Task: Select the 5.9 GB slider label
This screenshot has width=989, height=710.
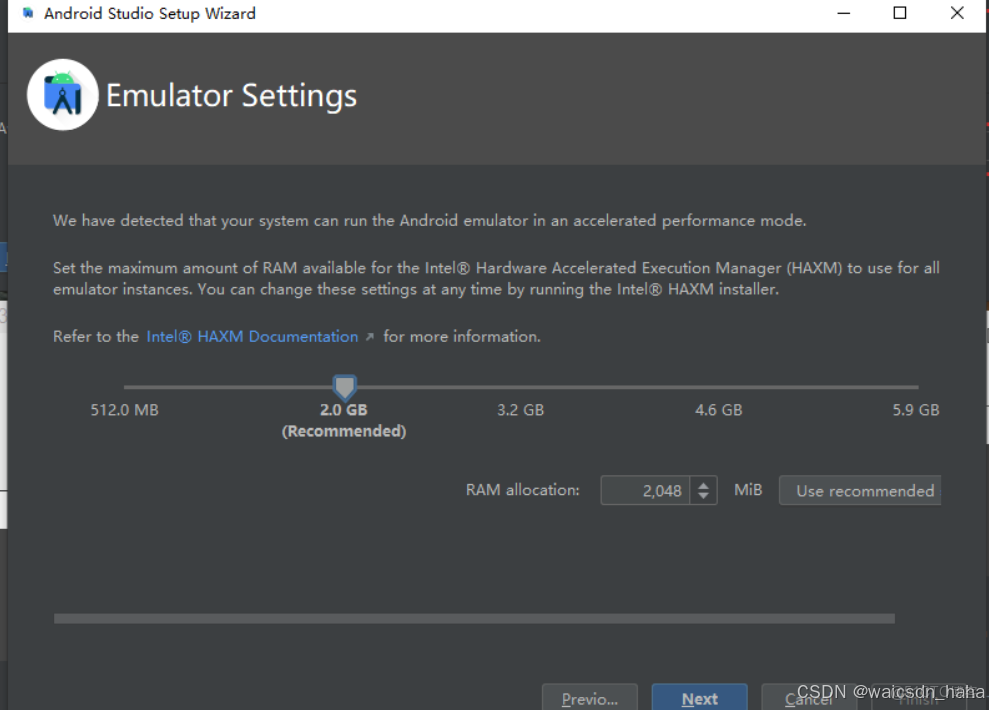Action: coord(915,409)
